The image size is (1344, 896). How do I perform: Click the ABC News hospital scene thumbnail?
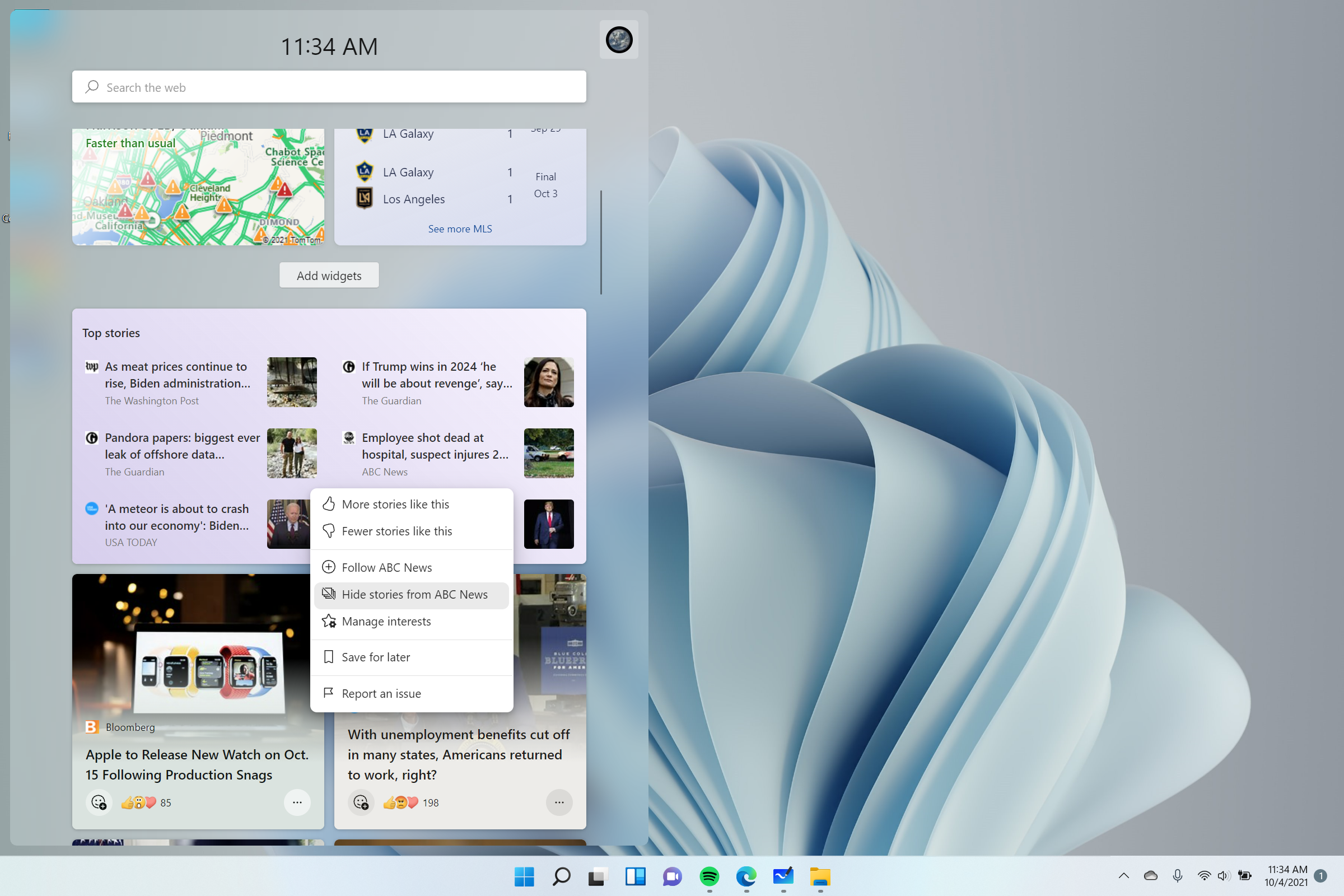(549, 453)
